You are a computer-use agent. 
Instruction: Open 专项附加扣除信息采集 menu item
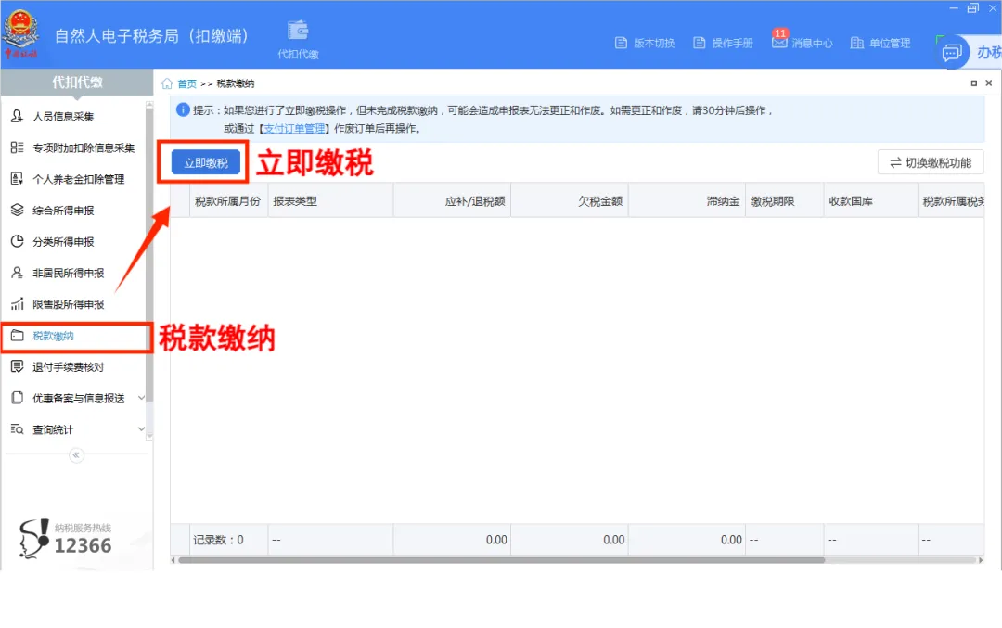pyautogui.click(x=73, y=148)
